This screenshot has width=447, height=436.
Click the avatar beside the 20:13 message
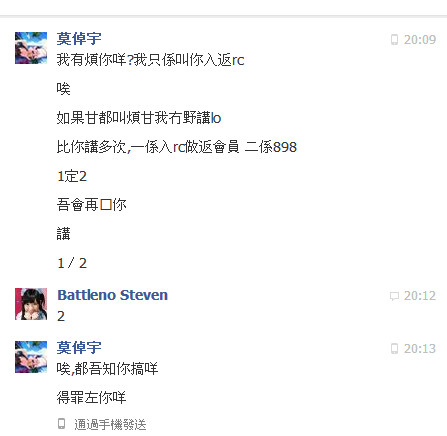click(x=31, y=357)
